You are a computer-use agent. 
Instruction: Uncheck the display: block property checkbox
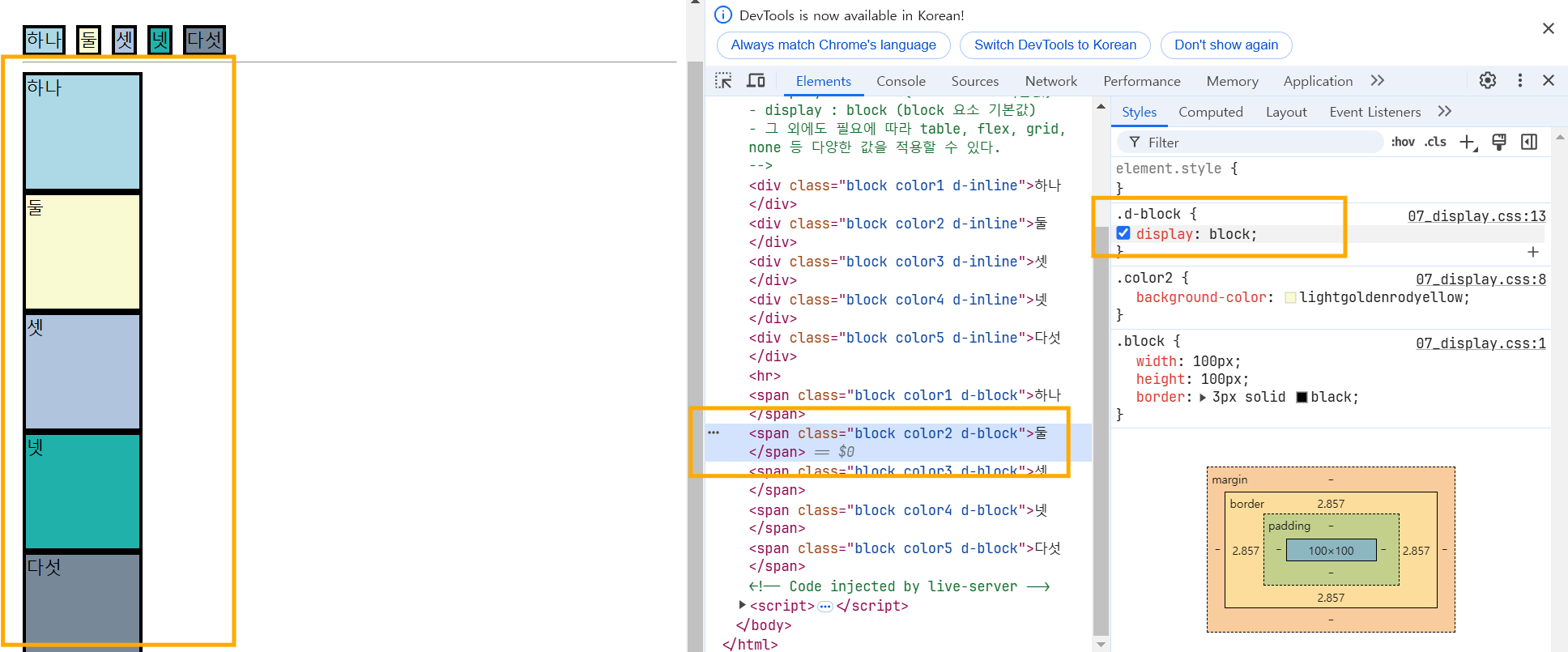[x=1123, y=233]
